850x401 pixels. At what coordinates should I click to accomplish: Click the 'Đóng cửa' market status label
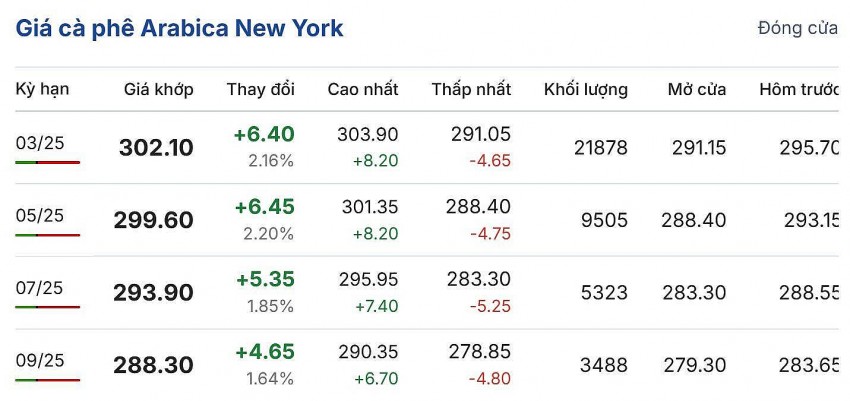pyautogui.click(x=797, y=28)
